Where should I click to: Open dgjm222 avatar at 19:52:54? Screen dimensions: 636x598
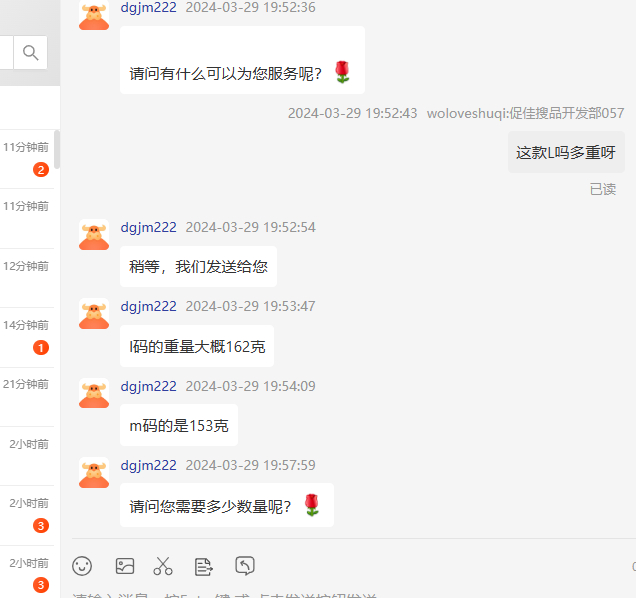click(94, 235)
